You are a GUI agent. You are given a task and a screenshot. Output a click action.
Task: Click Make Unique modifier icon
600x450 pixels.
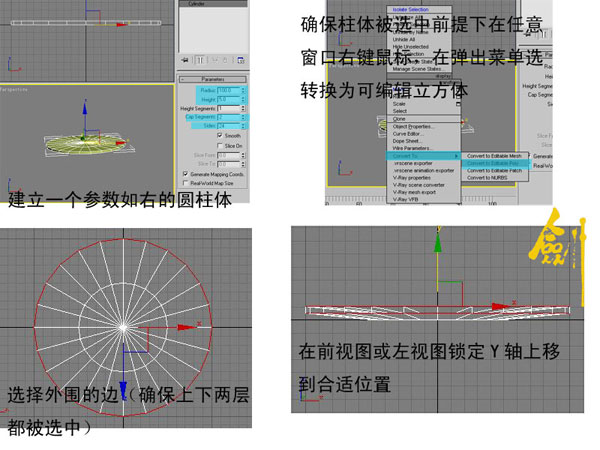[x=216, y=60]
